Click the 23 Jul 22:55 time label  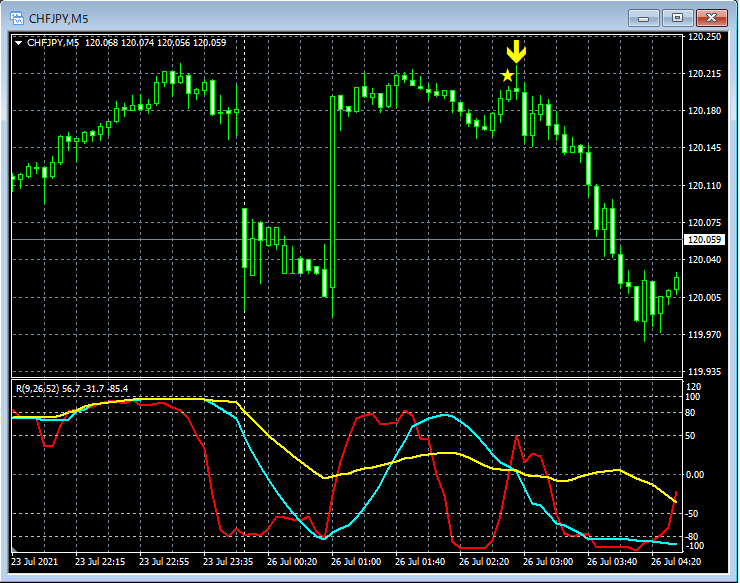coord(164,562)
